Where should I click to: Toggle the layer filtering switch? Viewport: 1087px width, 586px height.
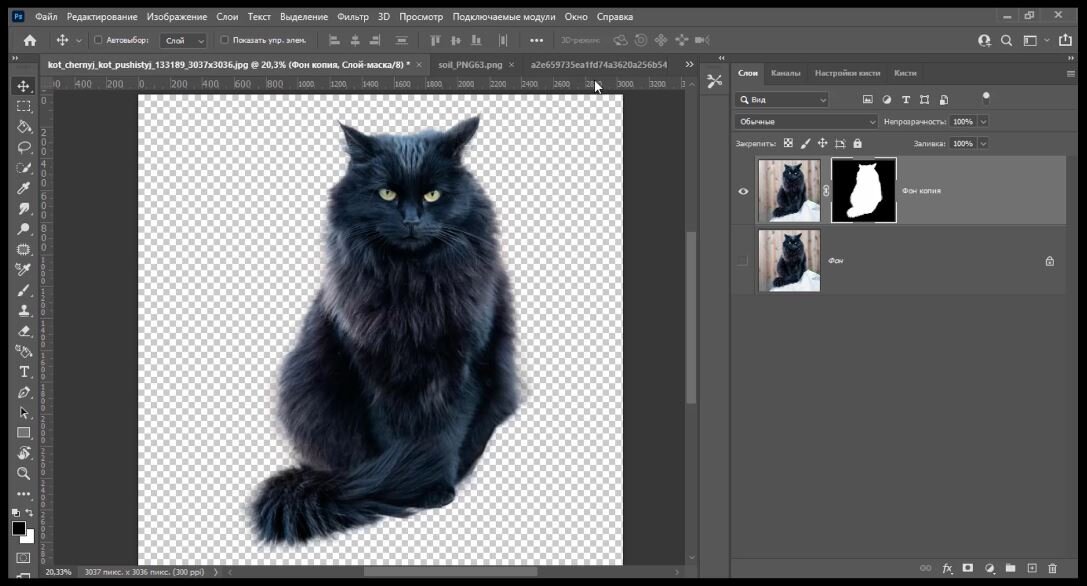[986, 98]
